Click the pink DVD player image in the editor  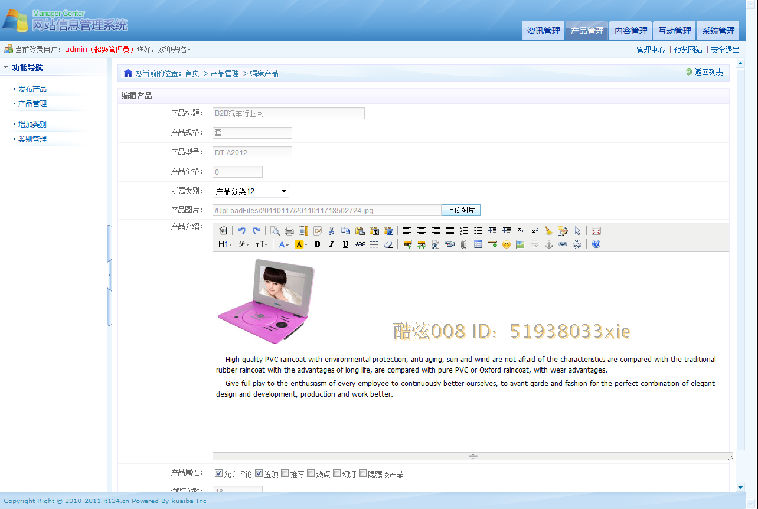(266, 301)
